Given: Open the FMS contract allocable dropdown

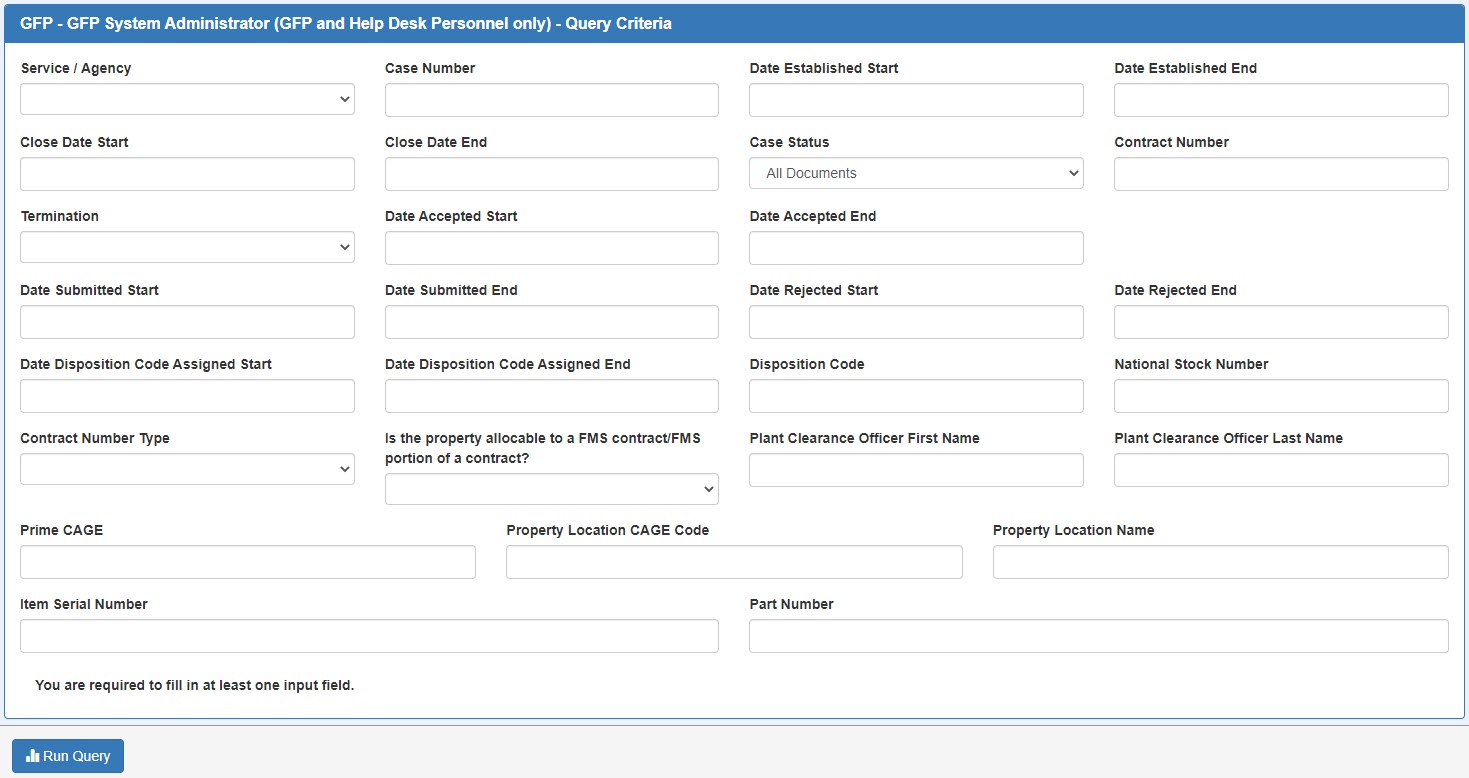Looking at the screenshot, I should tap(550, 489).
